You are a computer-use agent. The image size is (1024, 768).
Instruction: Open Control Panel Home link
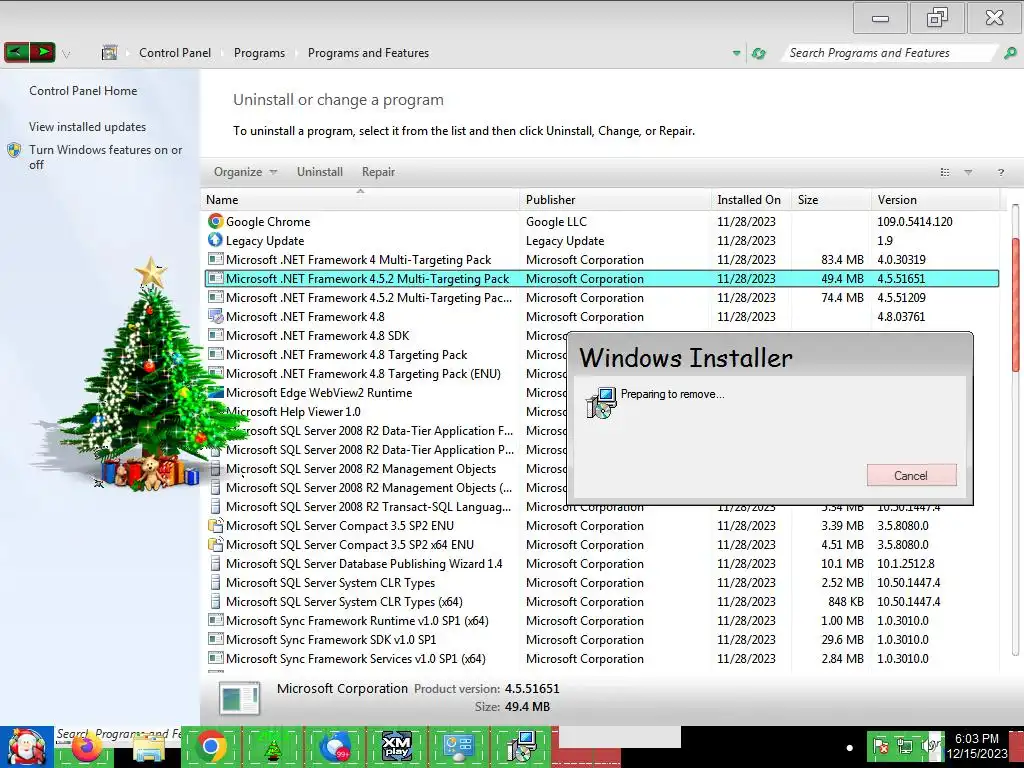tap(83, 91)
